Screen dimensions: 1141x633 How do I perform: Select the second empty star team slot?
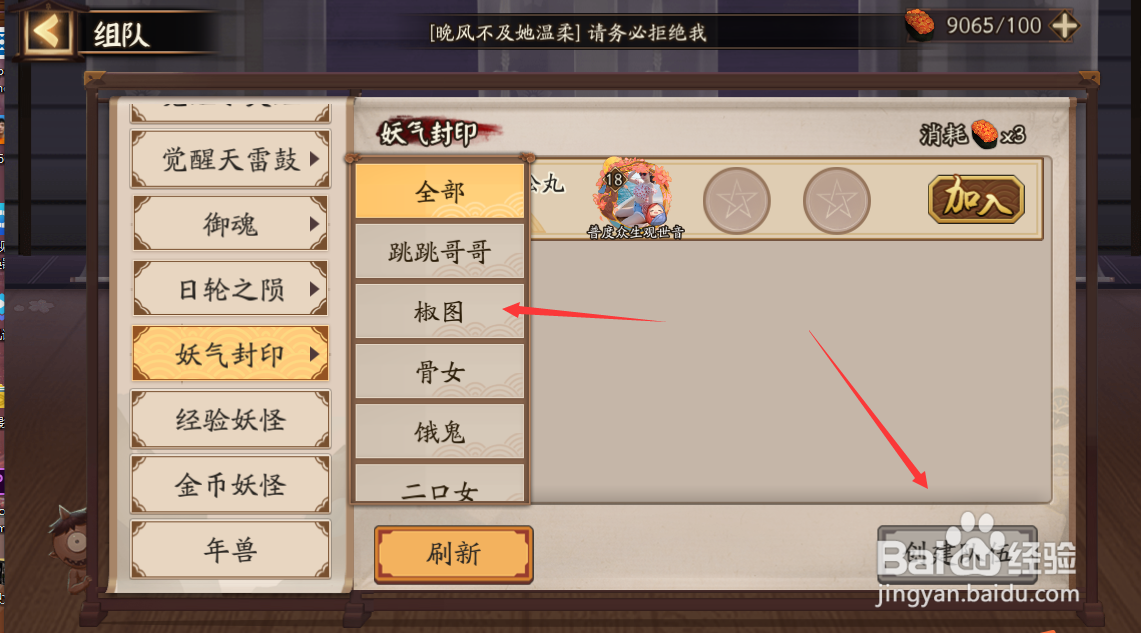tap(837, 201)
